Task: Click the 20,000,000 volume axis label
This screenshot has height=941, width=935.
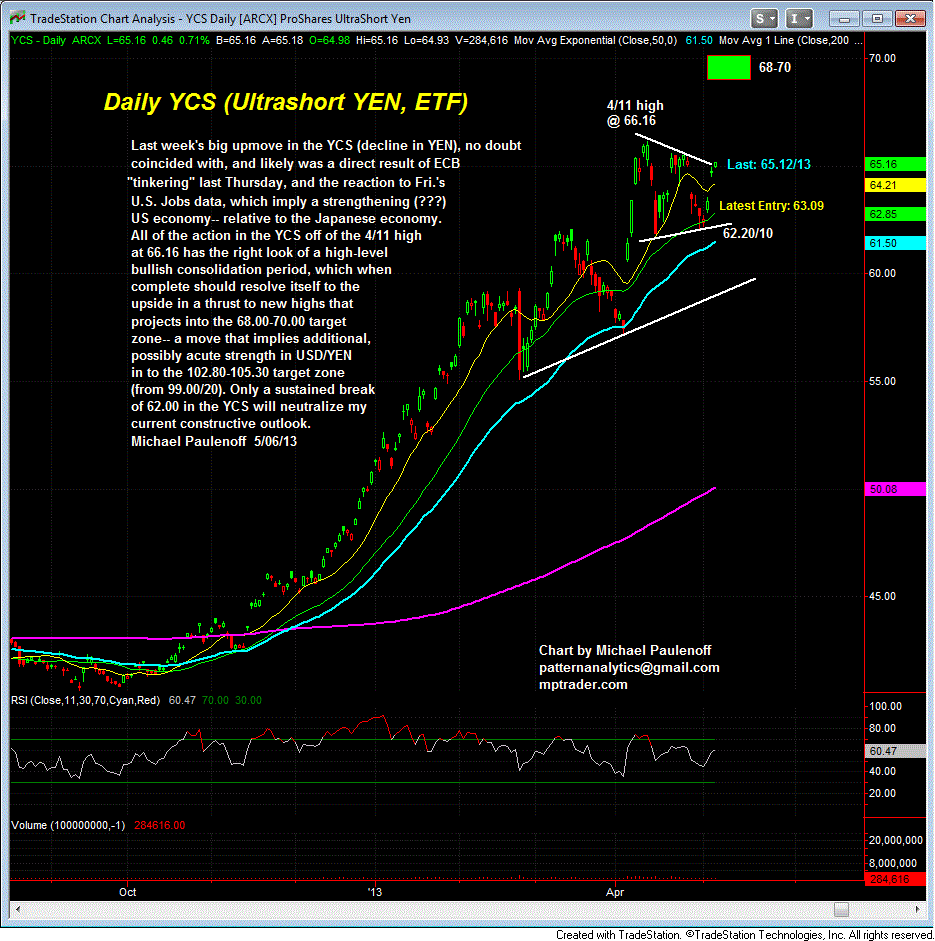Action: pyautogui.click(x=895, y=840)
